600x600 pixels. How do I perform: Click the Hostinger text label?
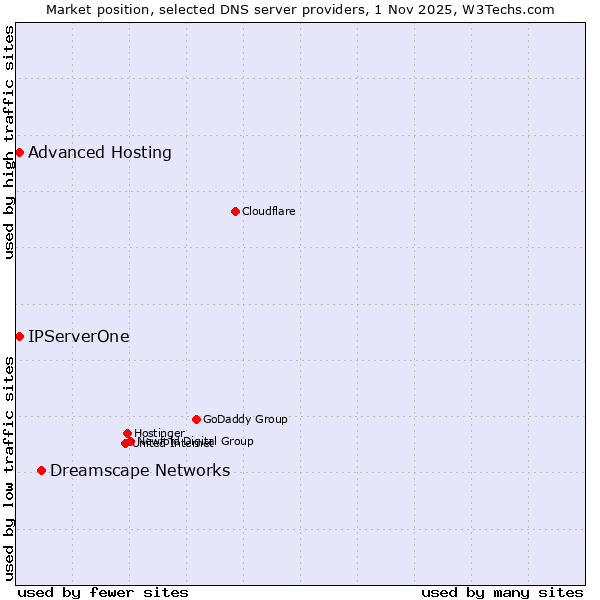click(159, 433)
